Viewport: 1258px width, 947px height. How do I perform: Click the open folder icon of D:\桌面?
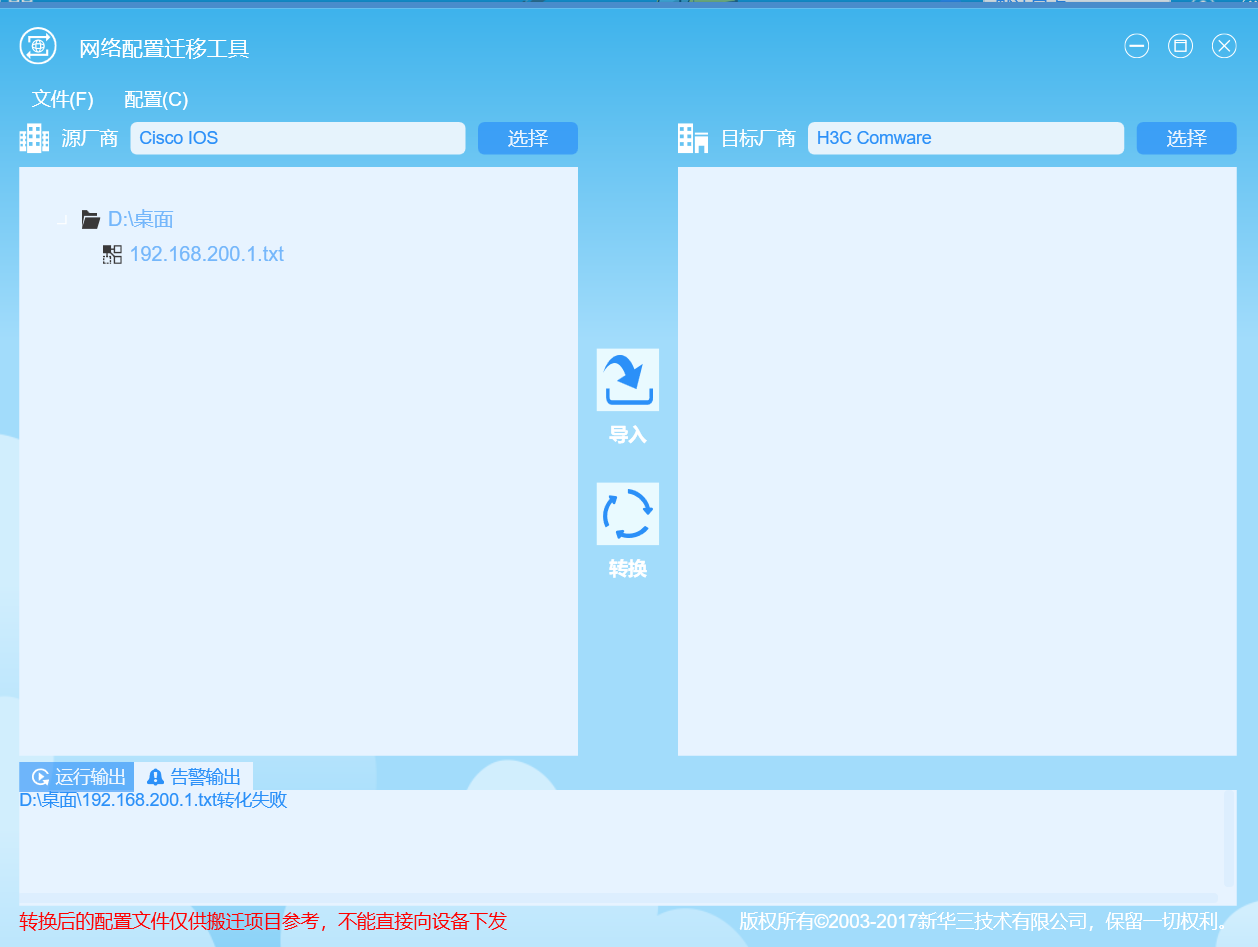pyautogui.click(x=91, y=219)
